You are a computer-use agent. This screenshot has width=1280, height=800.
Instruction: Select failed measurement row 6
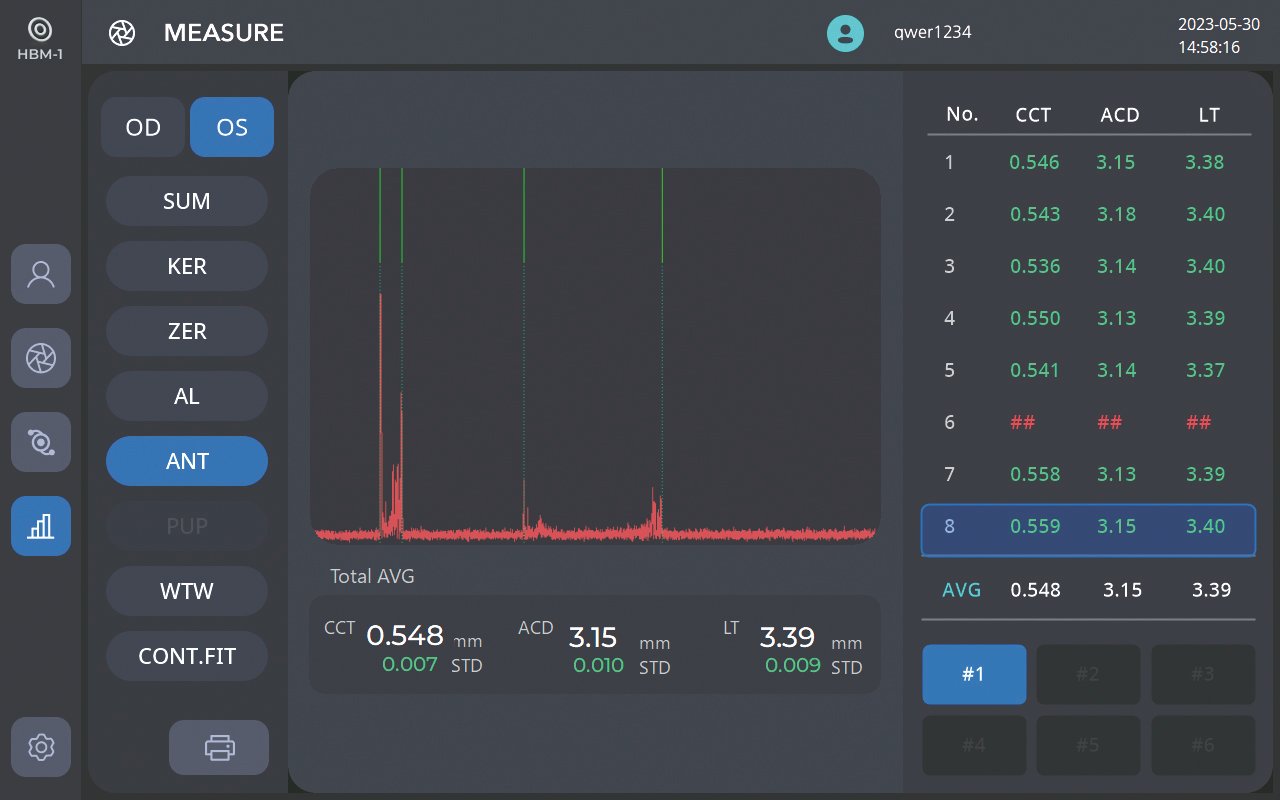point(1087,423)
